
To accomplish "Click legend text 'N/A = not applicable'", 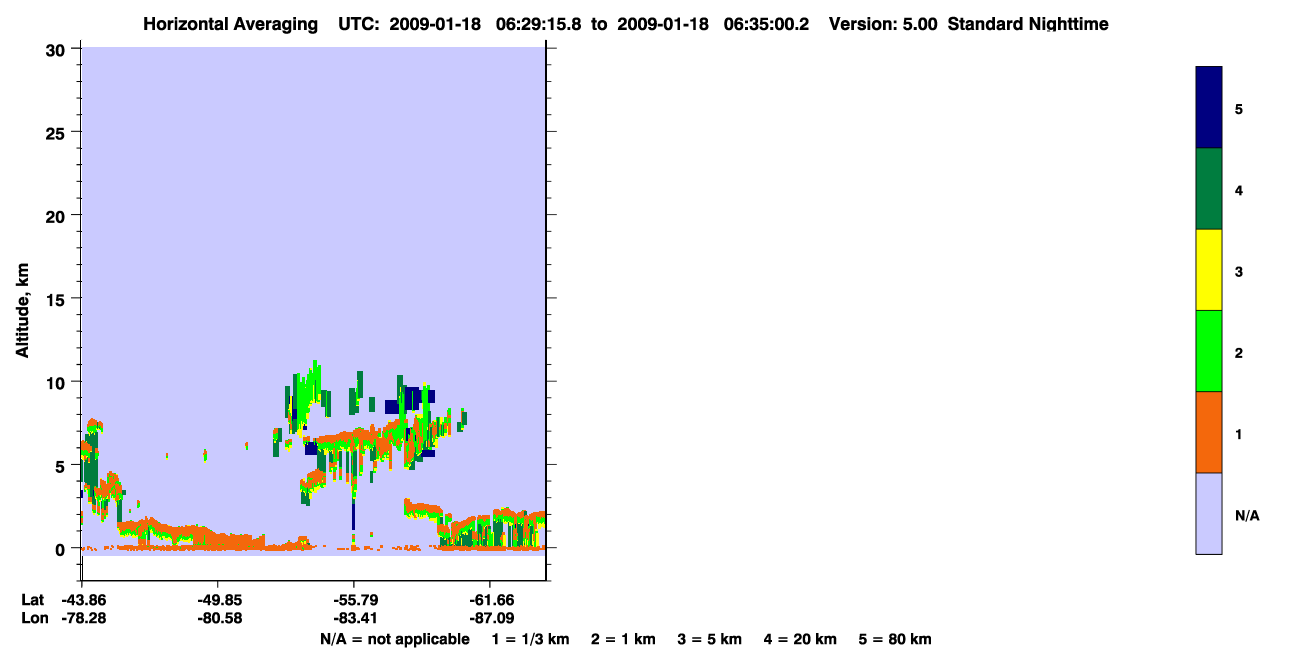I will pyautogui.click(x=395, y=639).
